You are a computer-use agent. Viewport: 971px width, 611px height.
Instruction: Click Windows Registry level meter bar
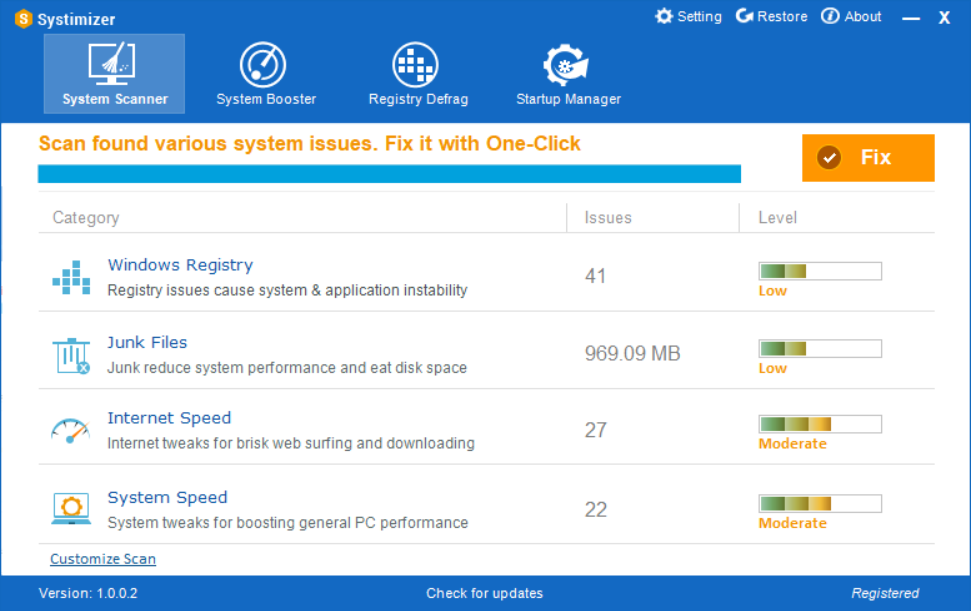point(820,271)
